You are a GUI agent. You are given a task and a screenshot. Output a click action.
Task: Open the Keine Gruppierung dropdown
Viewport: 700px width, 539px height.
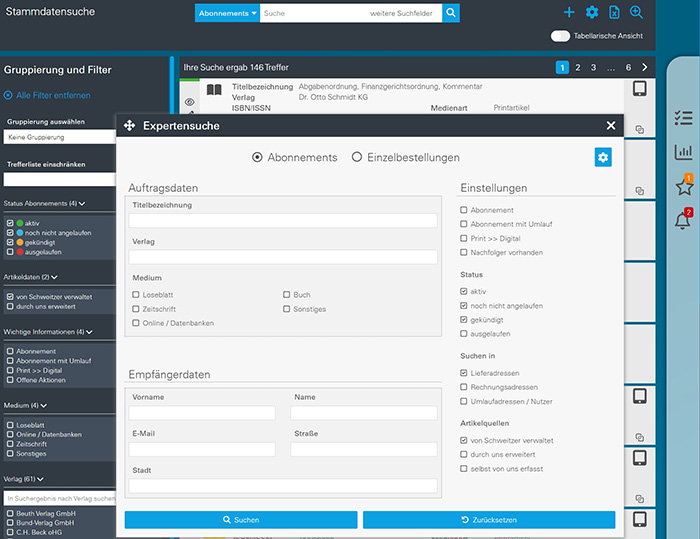coord(60,137)
